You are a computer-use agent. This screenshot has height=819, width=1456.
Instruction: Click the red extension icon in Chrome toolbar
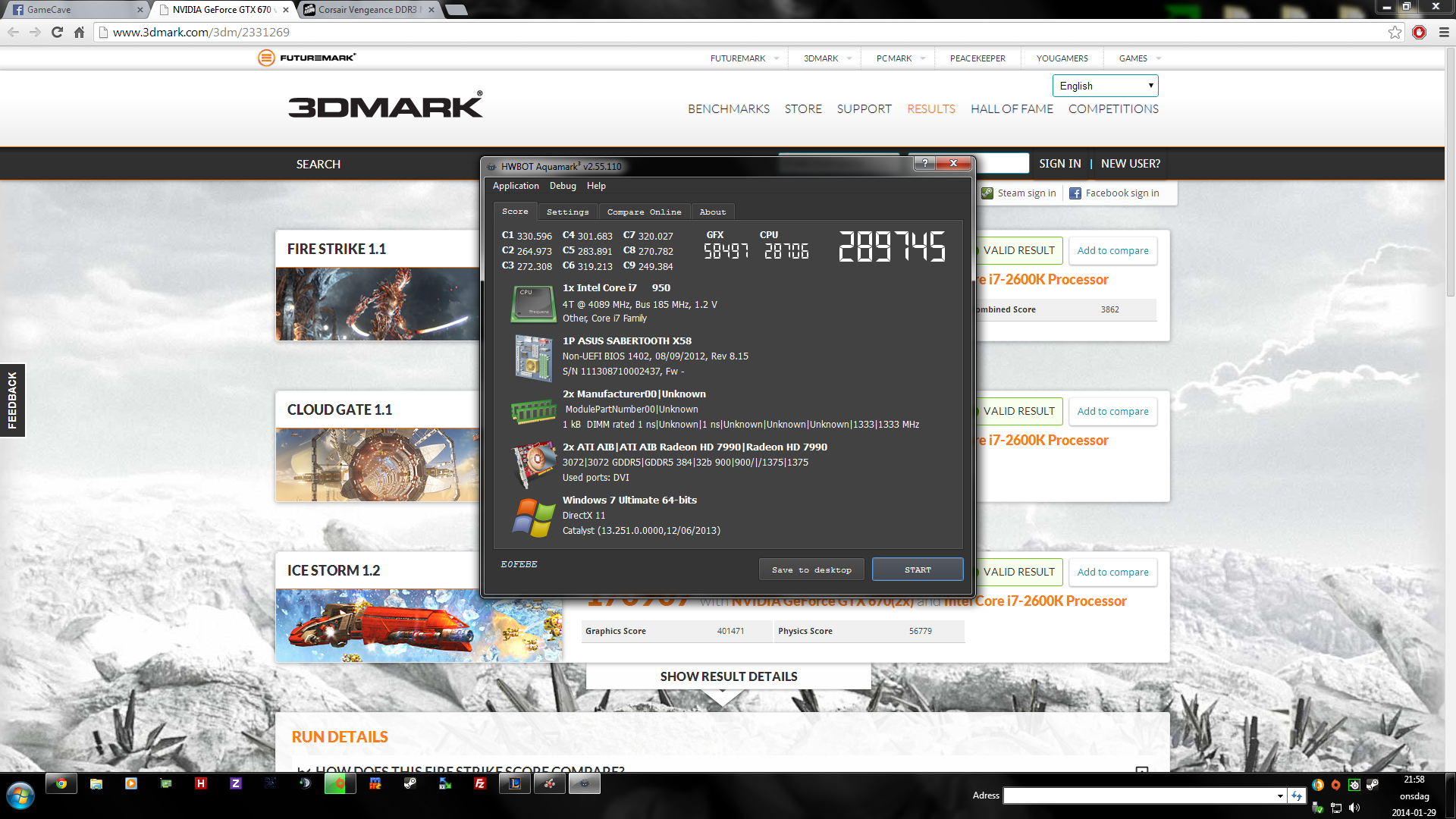coord(1420,32)
